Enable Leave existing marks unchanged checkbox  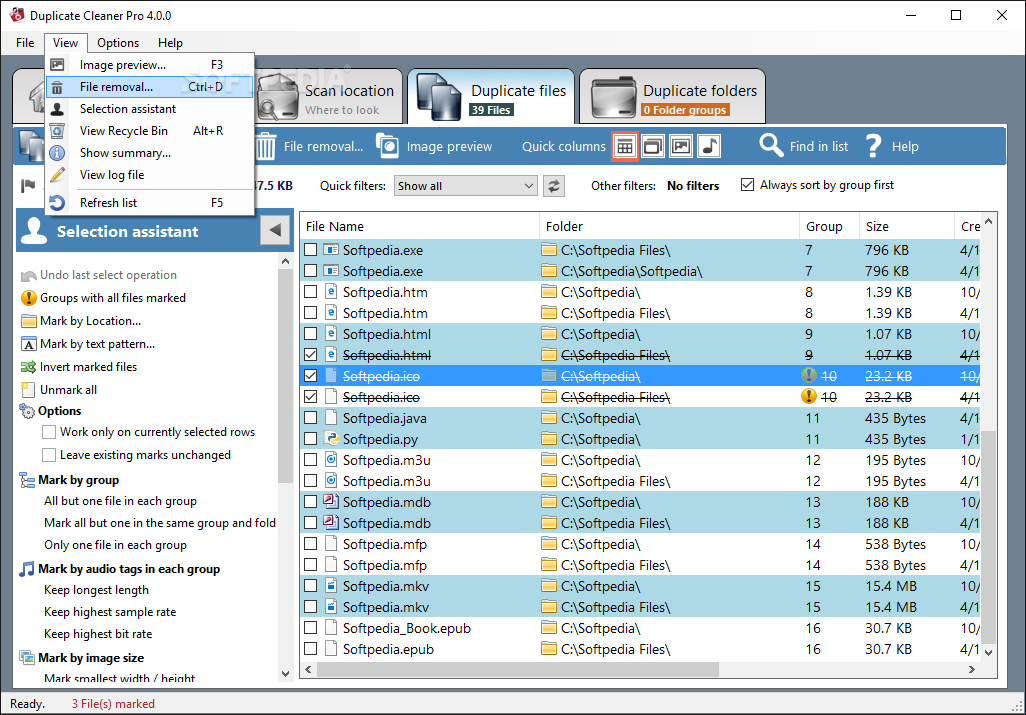coord(48,455)
